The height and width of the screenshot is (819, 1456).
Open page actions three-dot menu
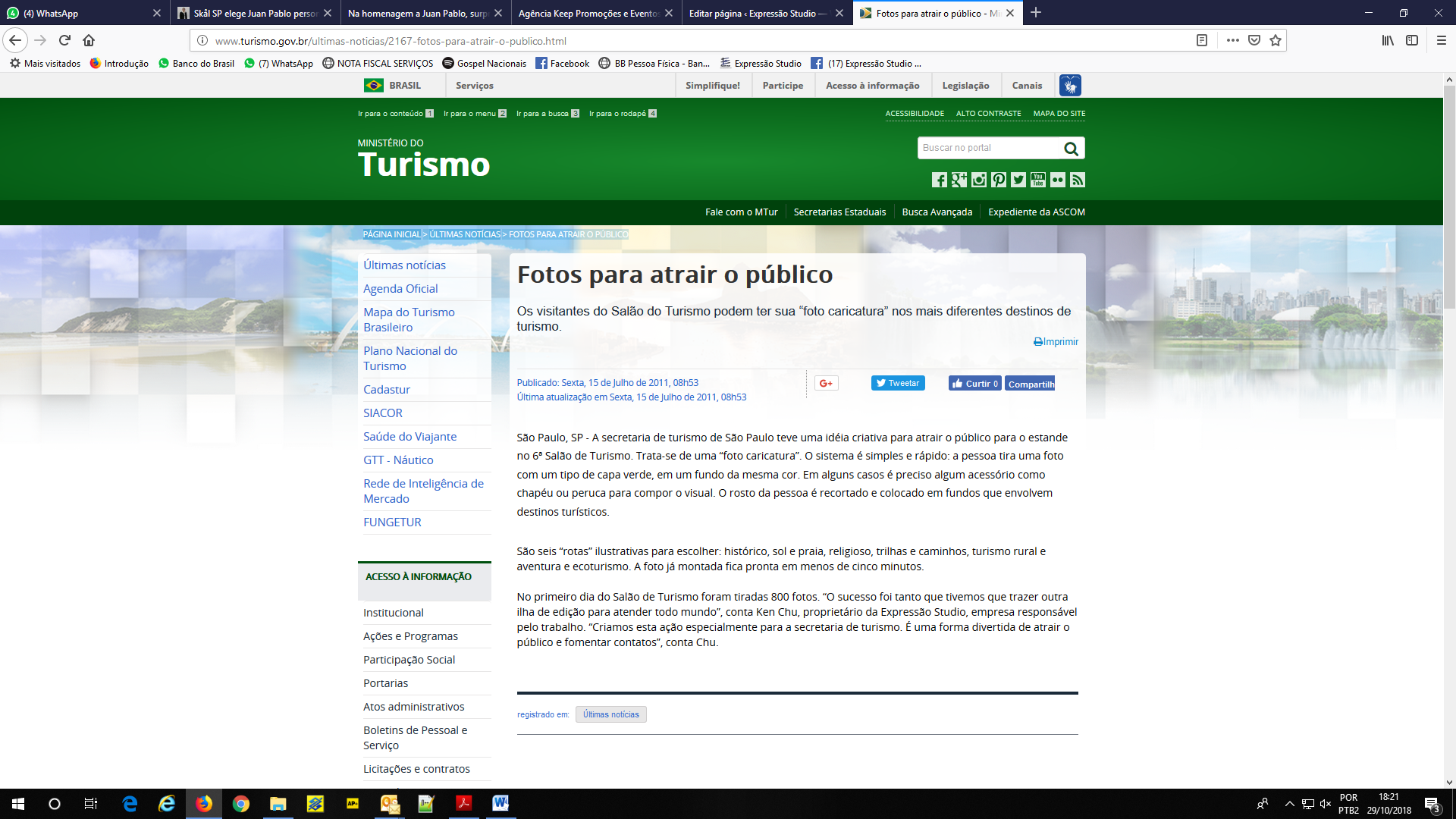click(1233, 40)
